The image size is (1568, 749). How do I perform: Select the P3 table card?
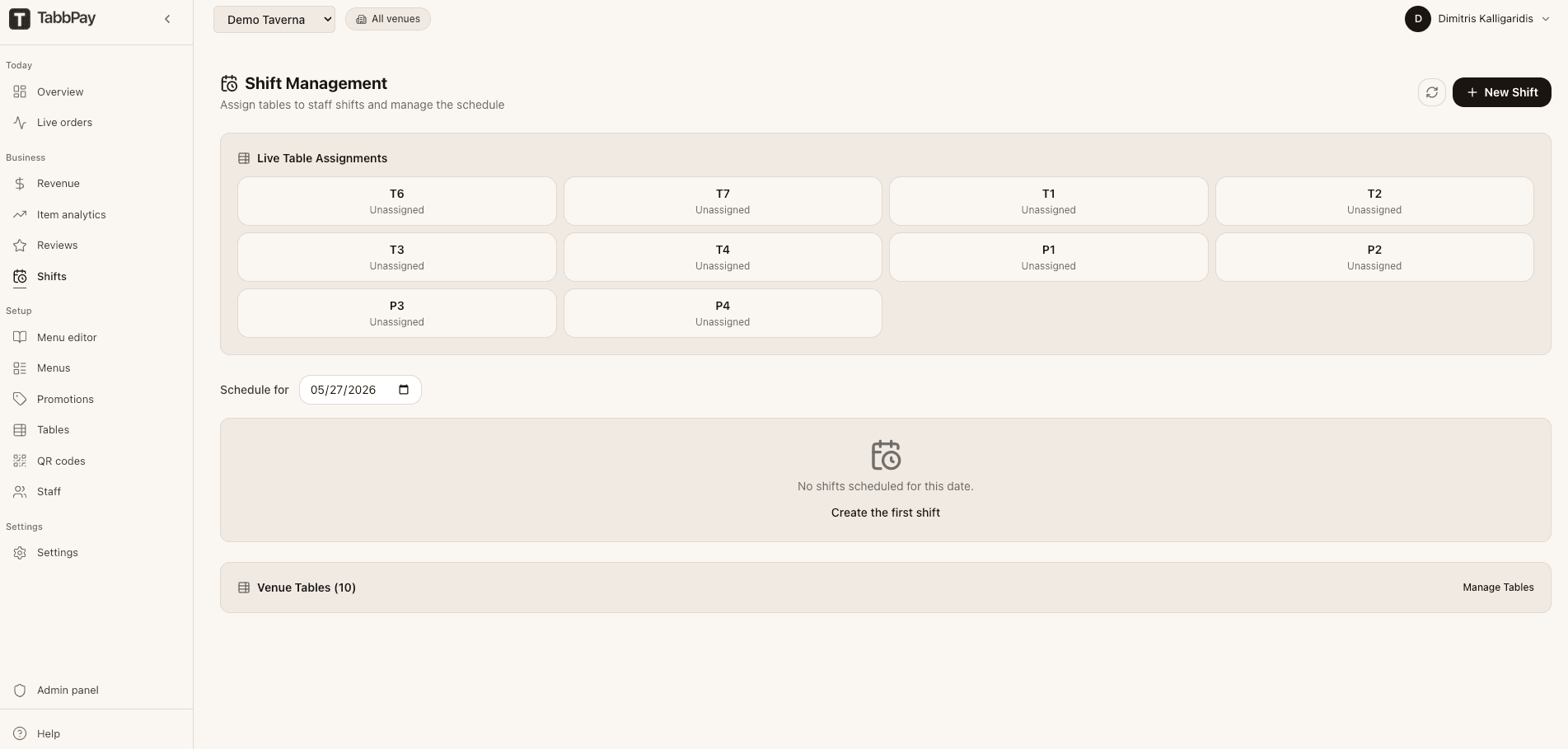(x=397, y=313)
